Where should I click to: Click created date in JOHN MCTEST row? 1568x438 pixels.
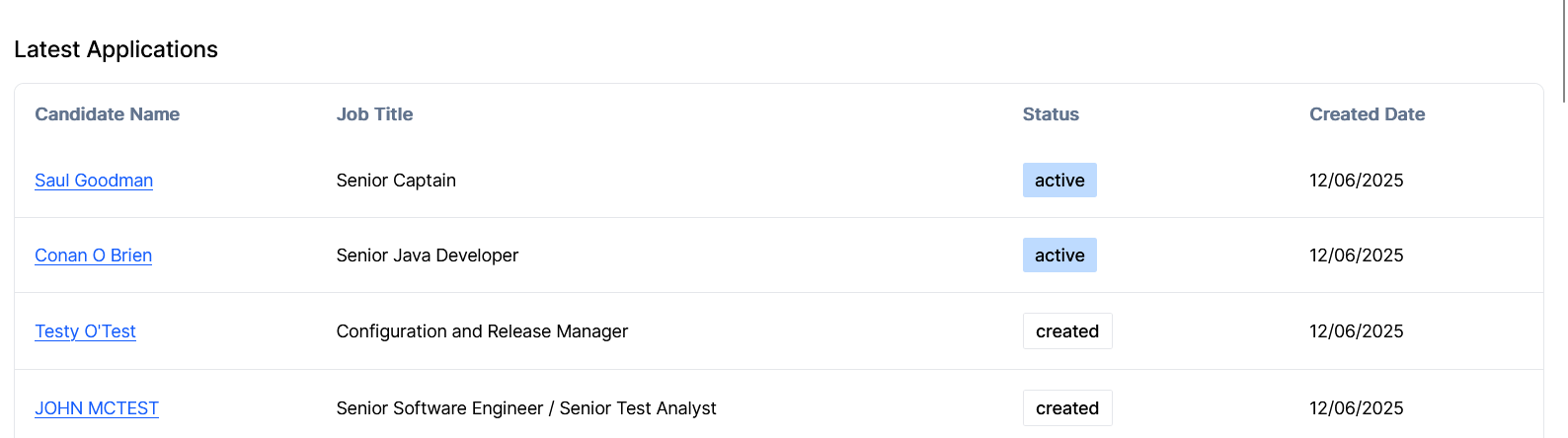coord(1356,408)
